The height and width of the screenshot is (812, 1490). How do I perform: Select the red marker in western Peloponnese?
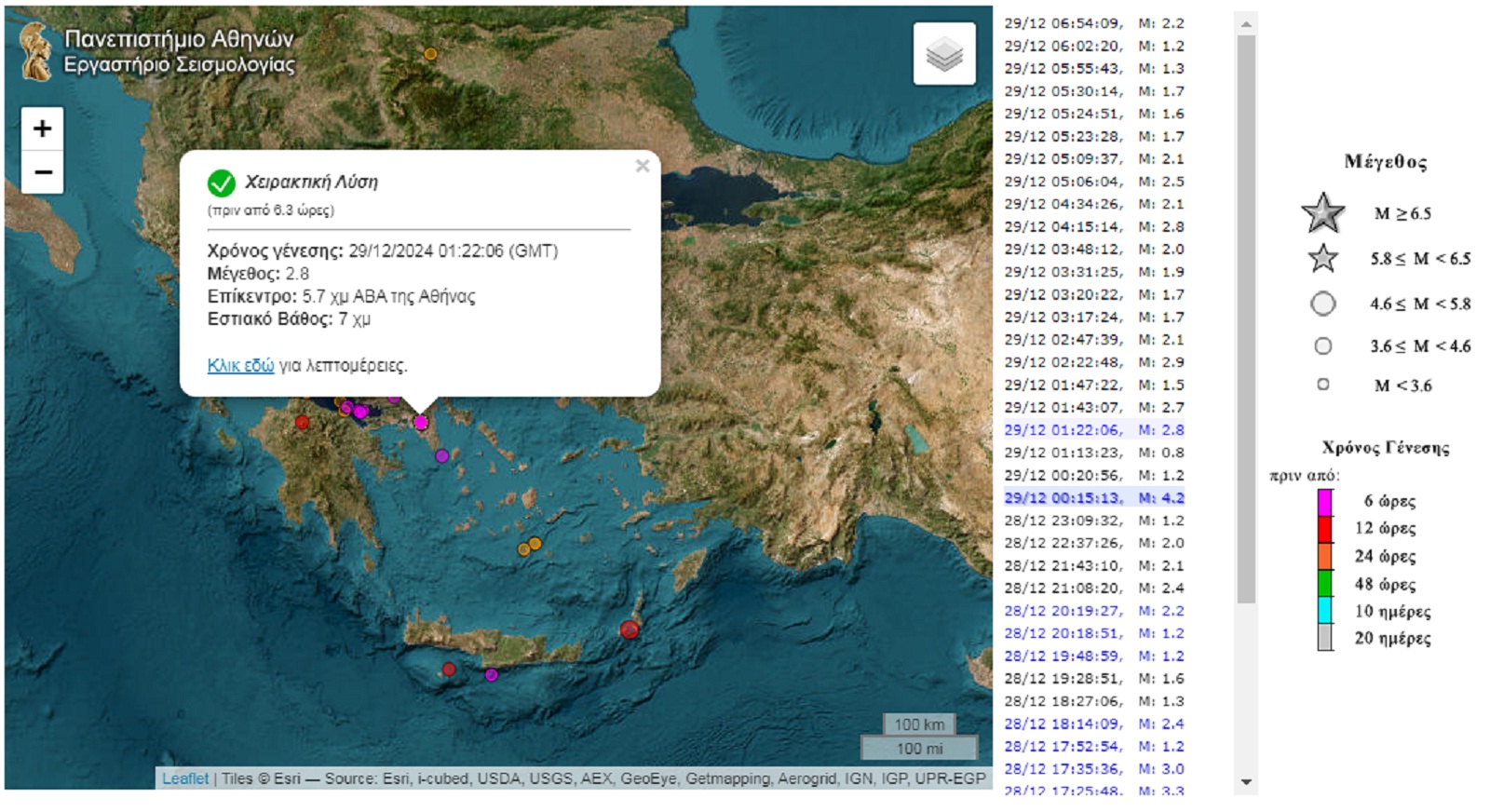point(302,423)
